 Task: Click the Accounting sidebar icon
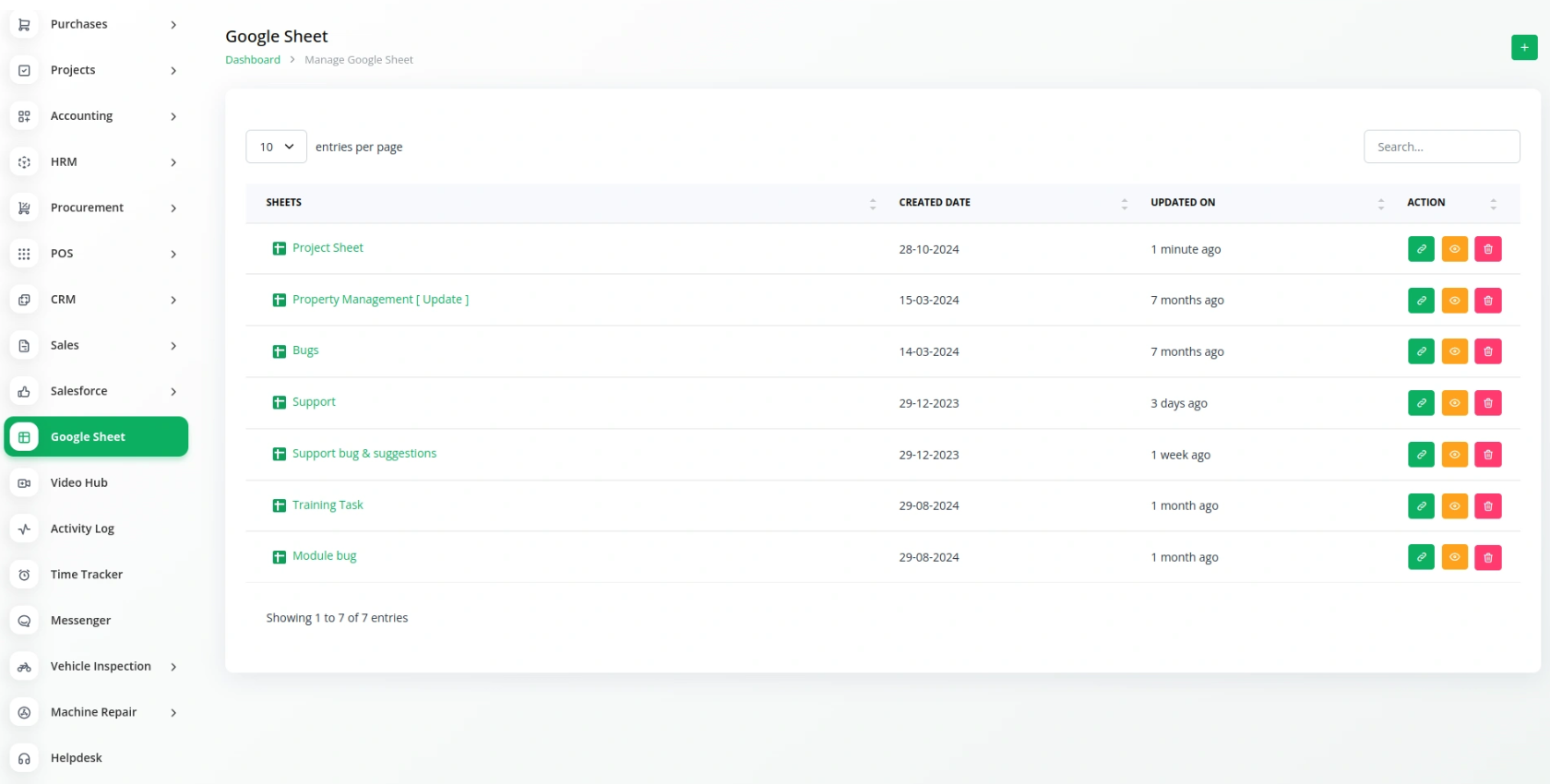click(24, 116)
